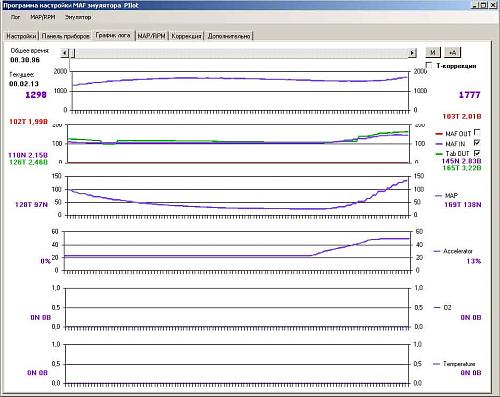Screen dimensions: 500x397
Task: Click the RPM value 1777
Action: point(469,95)
